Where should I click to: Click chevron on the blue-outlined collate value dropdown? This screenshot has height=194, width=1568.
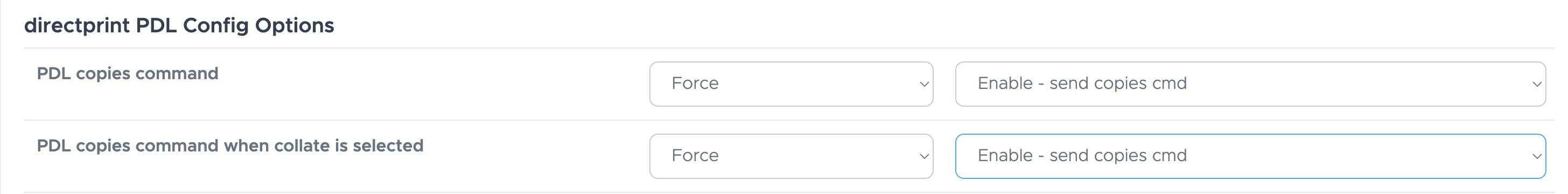[1536, 156]
